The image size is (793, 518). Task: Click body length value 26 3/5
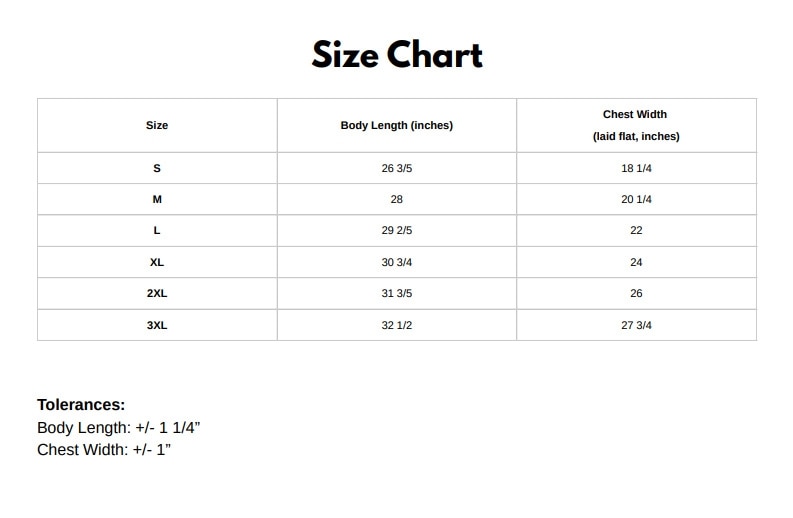(x=397, y=168)
